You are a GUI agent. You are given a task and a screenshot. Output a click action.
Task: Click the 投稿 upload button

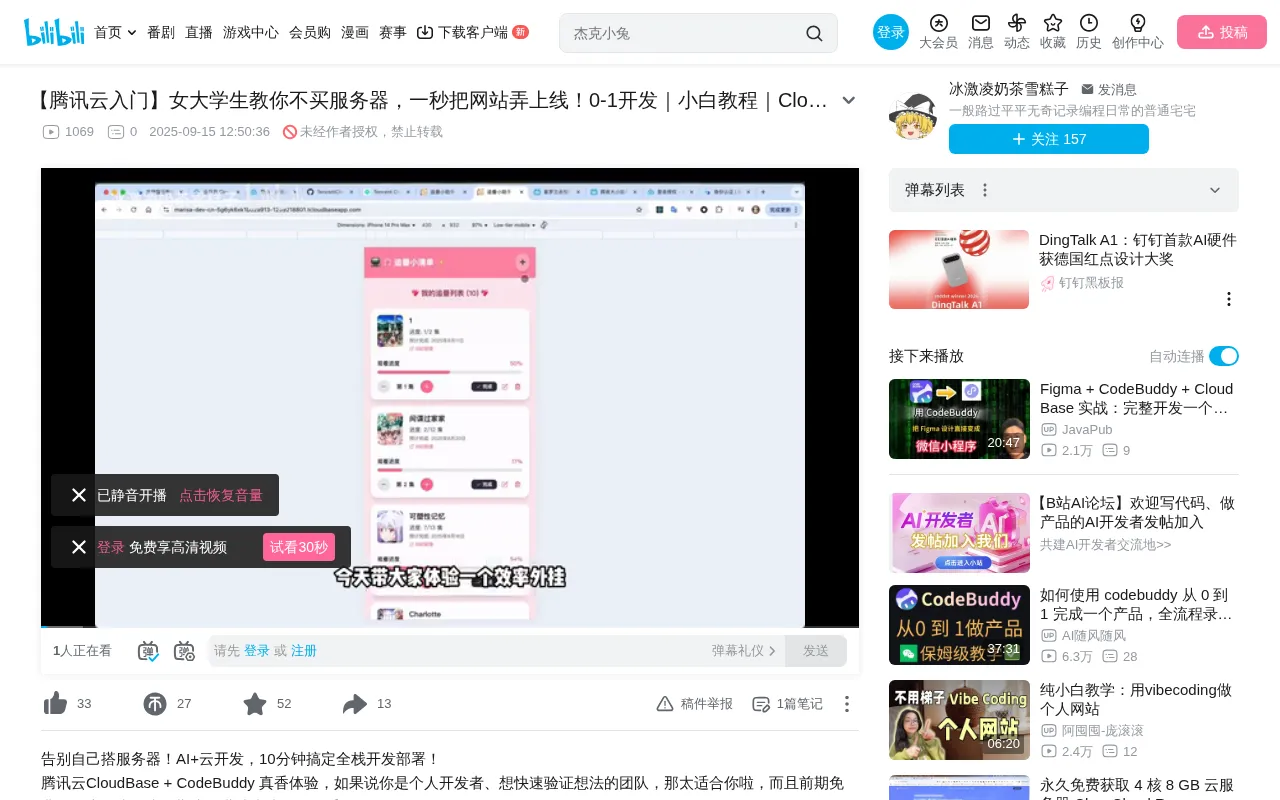pos(1222,32)
